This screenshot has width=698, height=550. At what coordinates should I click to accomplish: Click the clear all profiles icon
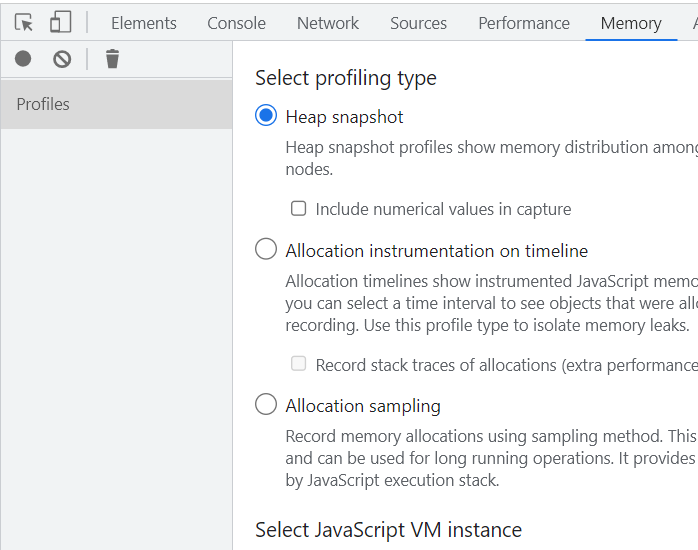62,59
